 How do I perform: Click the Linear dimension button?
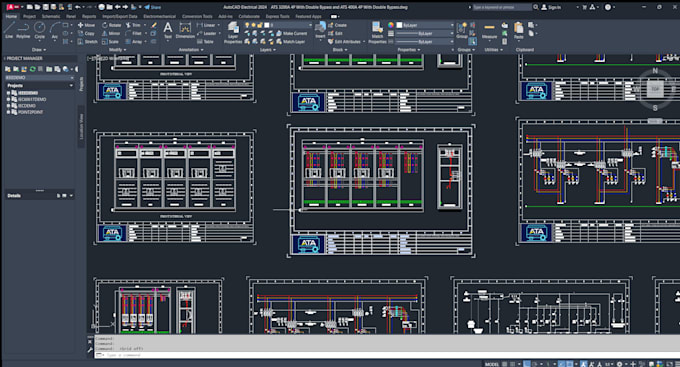point(206,25)
